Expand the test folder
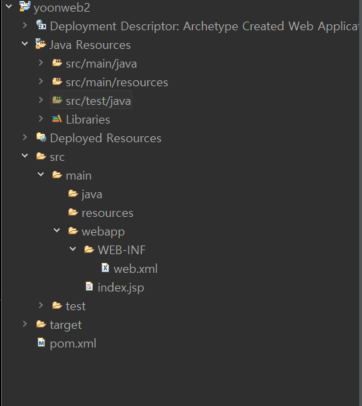Image resolution: width=362 pixels, height=406 pixels. [x=41, y=305]
